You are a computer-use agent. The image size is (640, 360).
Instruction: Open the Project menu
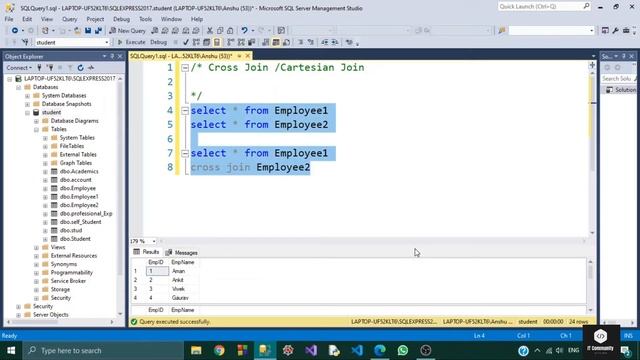[95, 19]
